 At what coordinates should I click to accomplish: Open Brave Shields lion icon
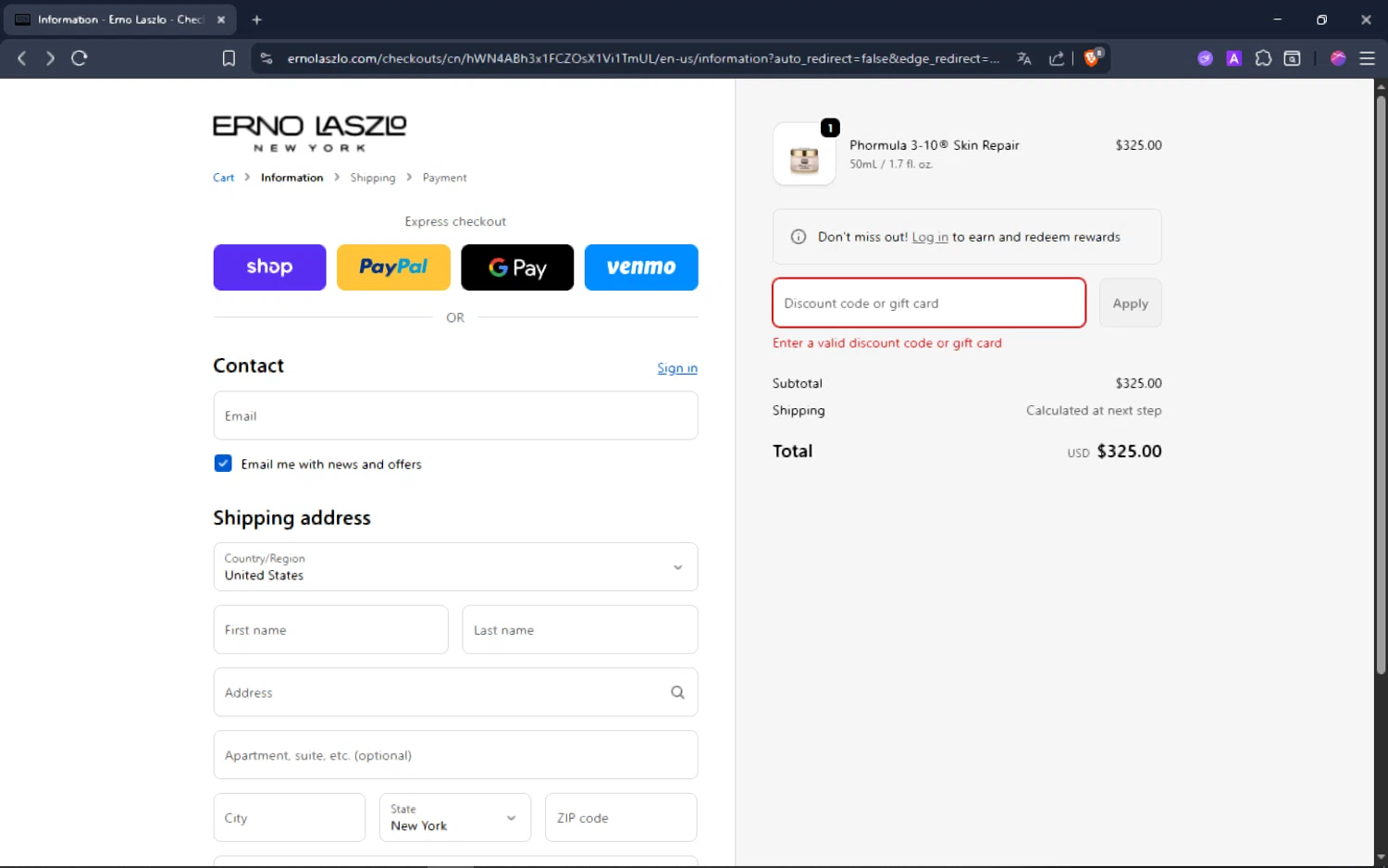tap(1092, 57)
